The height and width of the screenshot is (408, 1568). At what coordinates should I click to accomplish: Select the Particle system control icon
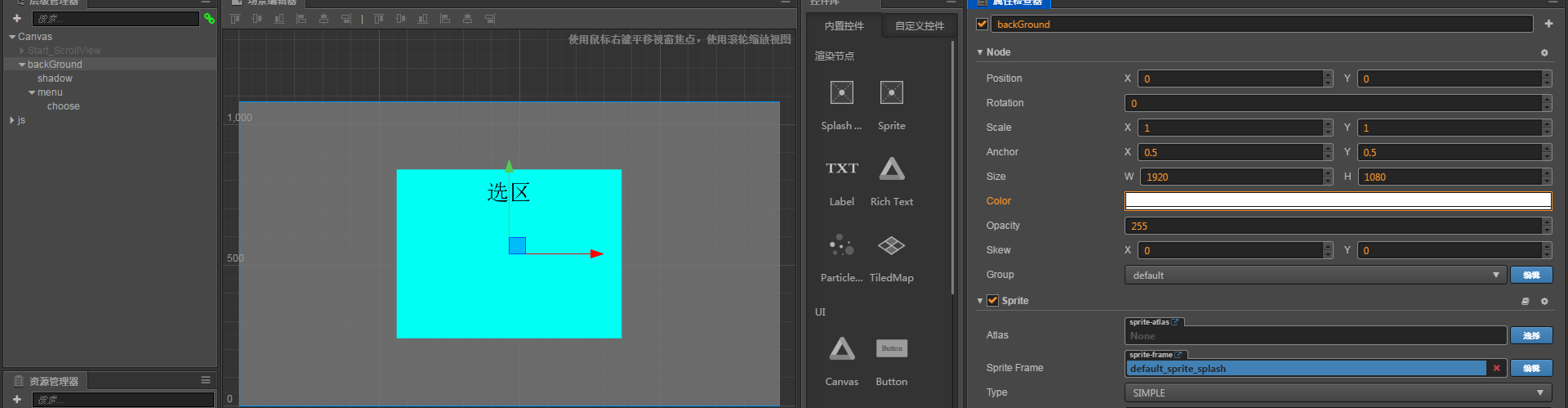coord(841,244)
